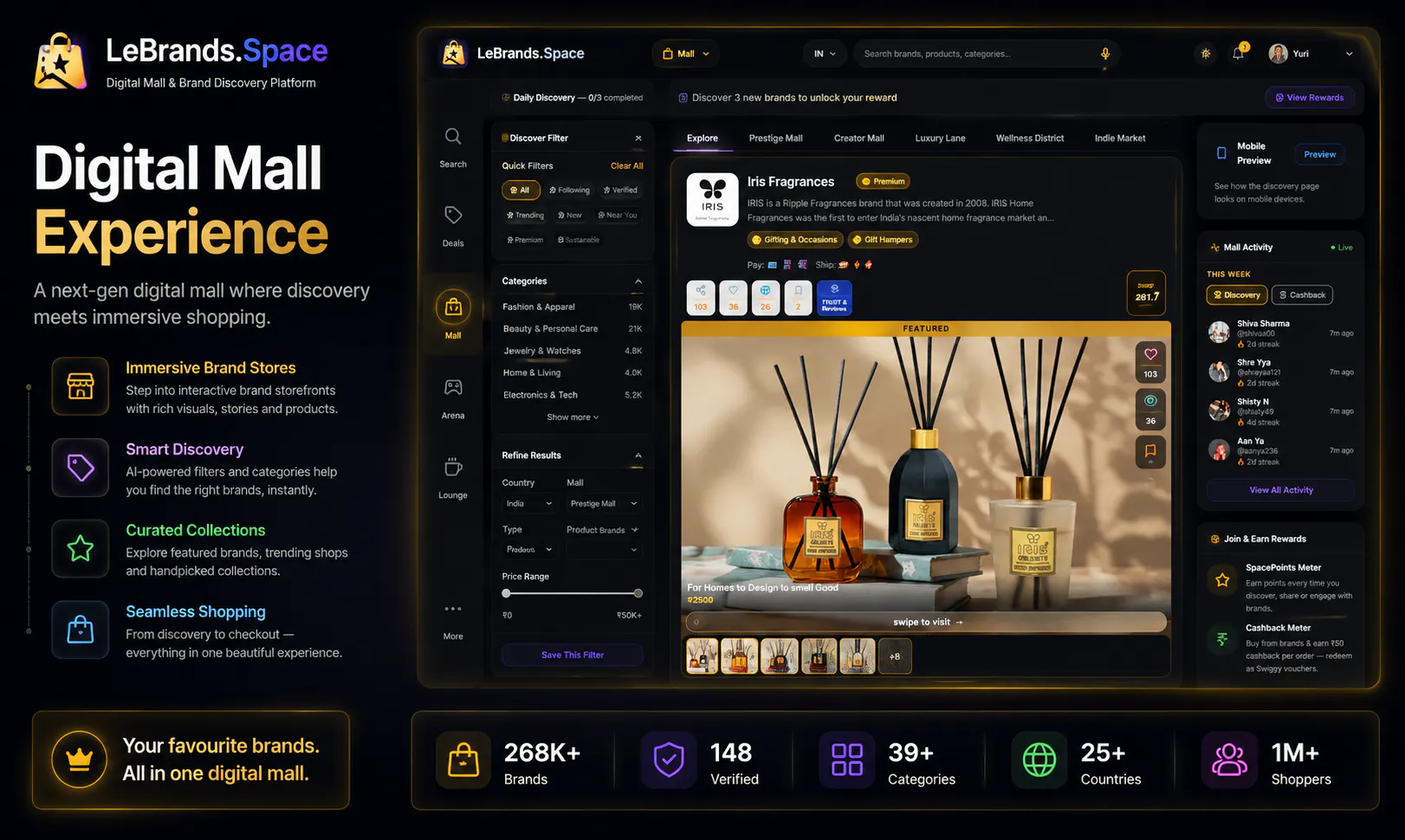Viewport: 1405px width, 840px height.
Task: Click Clear All quick filters
Action: point(627,166)
